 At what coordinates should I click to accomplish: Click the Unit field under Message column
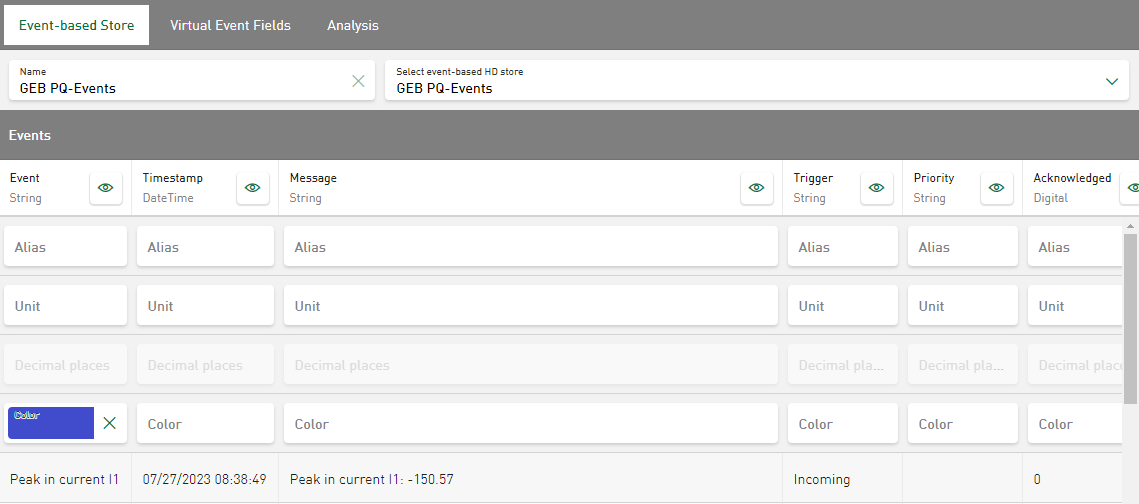(x=530, y=306)
